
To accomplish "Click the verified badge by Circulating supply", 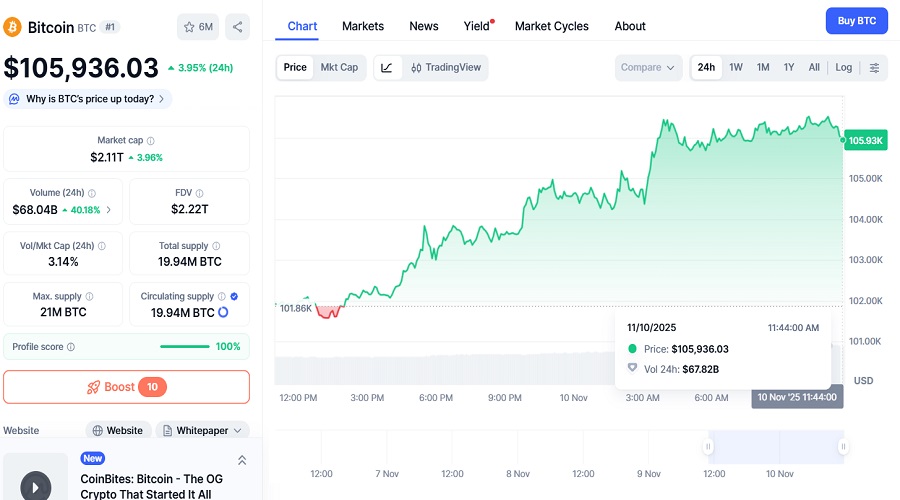I will pyautogui.click(x=234, y=296).
